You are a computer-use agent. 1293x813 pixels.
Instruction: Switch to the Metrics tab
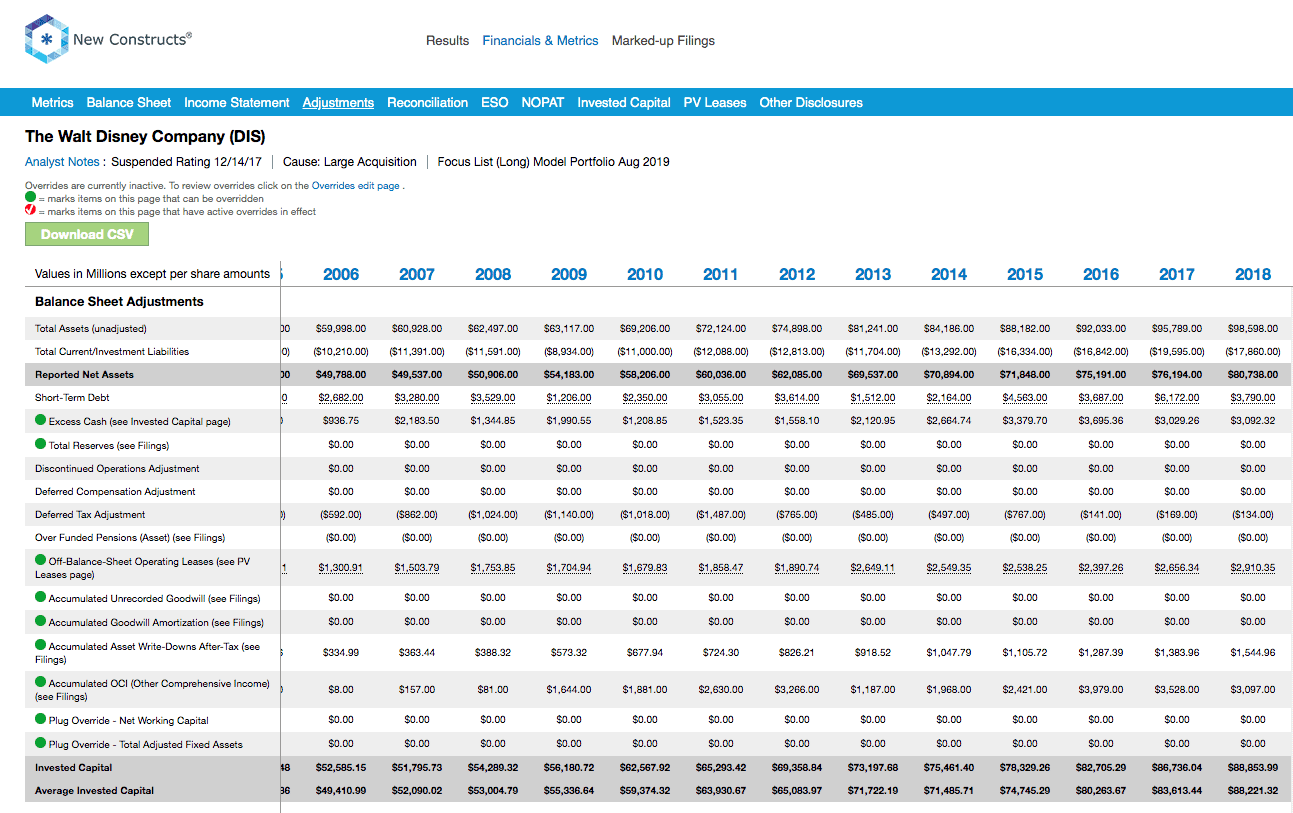(52, 103)
